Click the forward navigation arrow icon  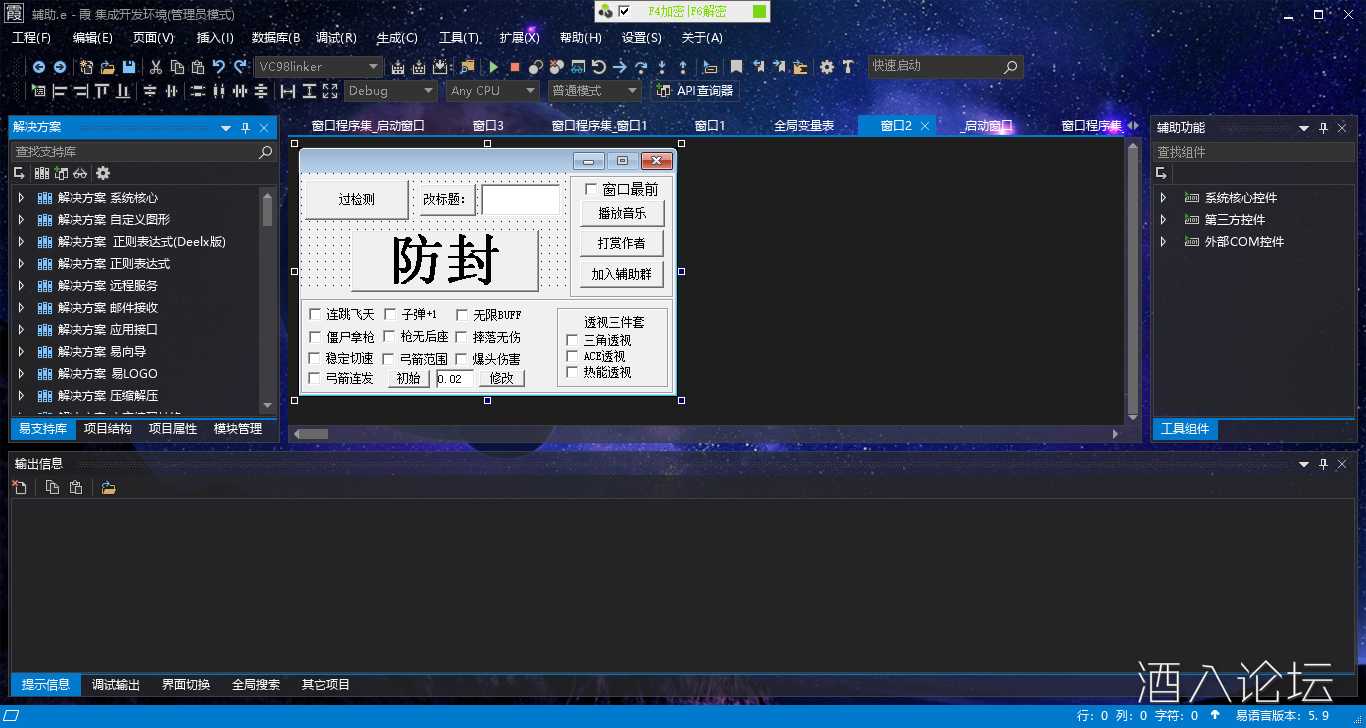[x=60, y=67]
